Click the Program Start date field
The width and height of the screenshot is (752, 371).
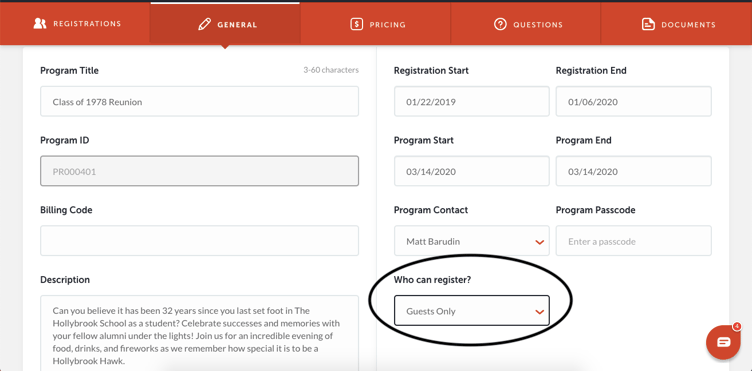point(472,171)
